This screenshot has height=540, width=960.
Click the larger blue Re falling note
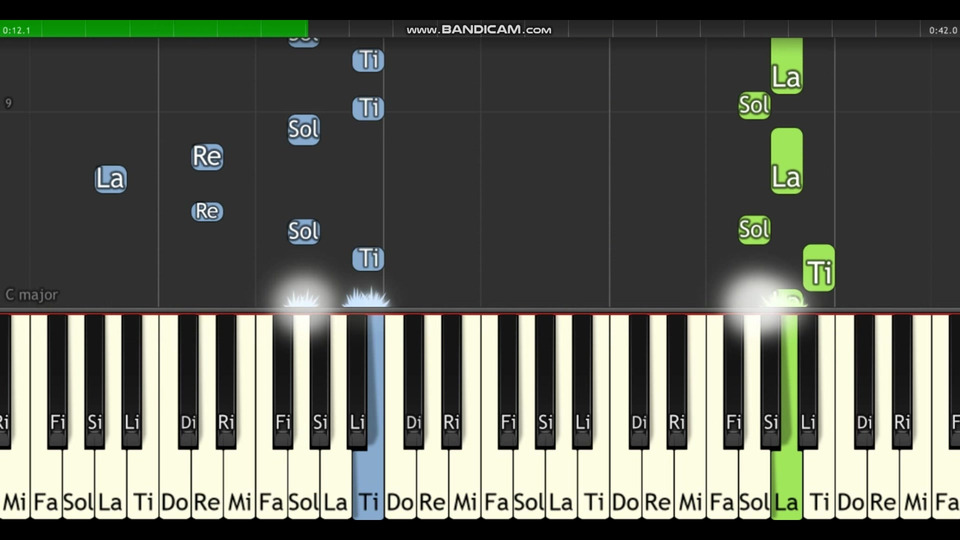[x=207, y=157]
